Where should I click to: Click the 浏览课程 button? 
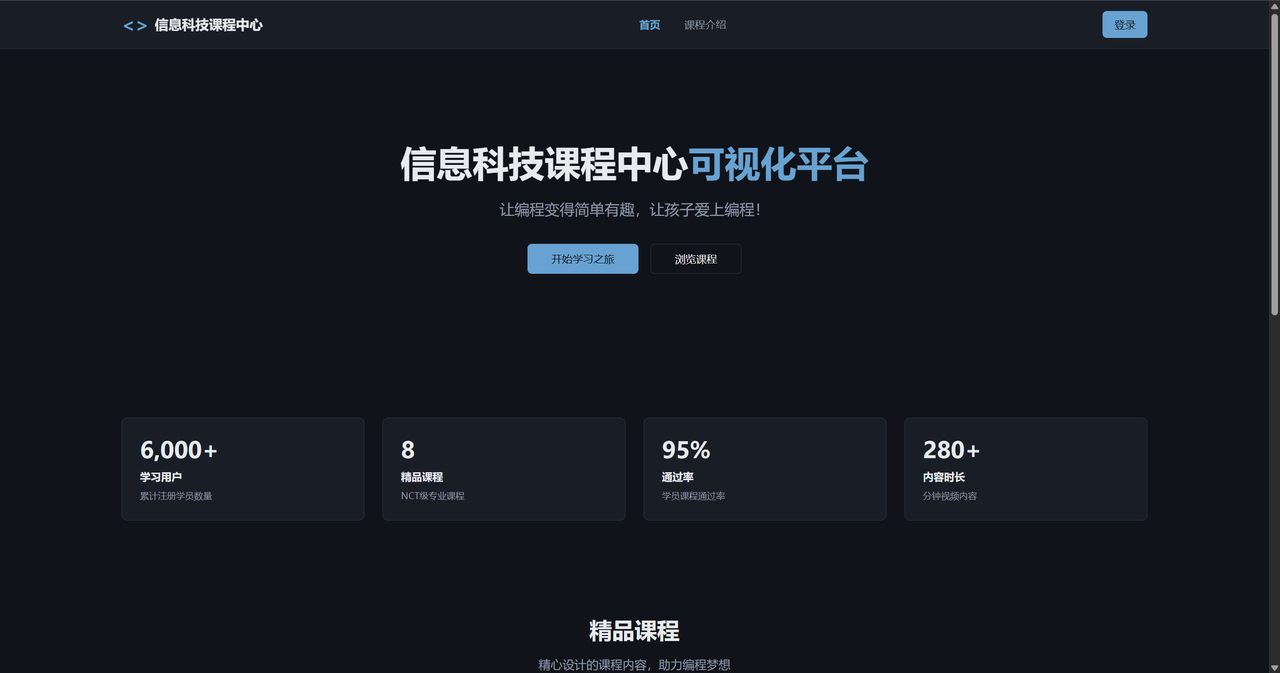point(695,258)
